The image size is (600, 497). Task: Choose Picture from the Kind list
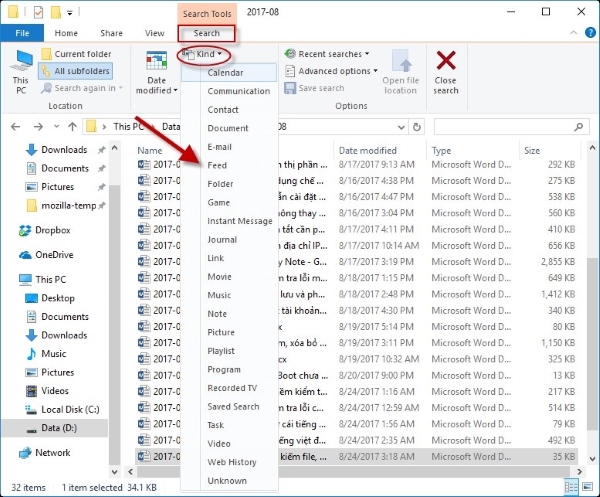(x=221, y=332)
